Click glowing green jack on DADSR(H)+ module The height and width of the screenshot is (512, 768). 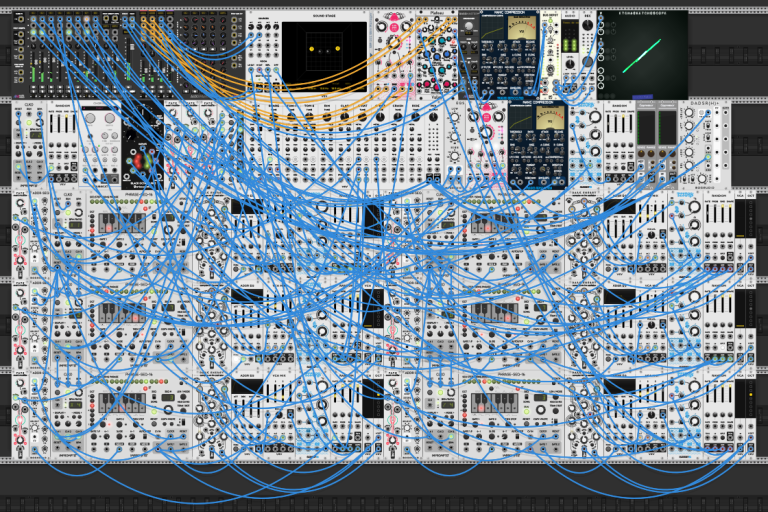click(x=708, y=157)
